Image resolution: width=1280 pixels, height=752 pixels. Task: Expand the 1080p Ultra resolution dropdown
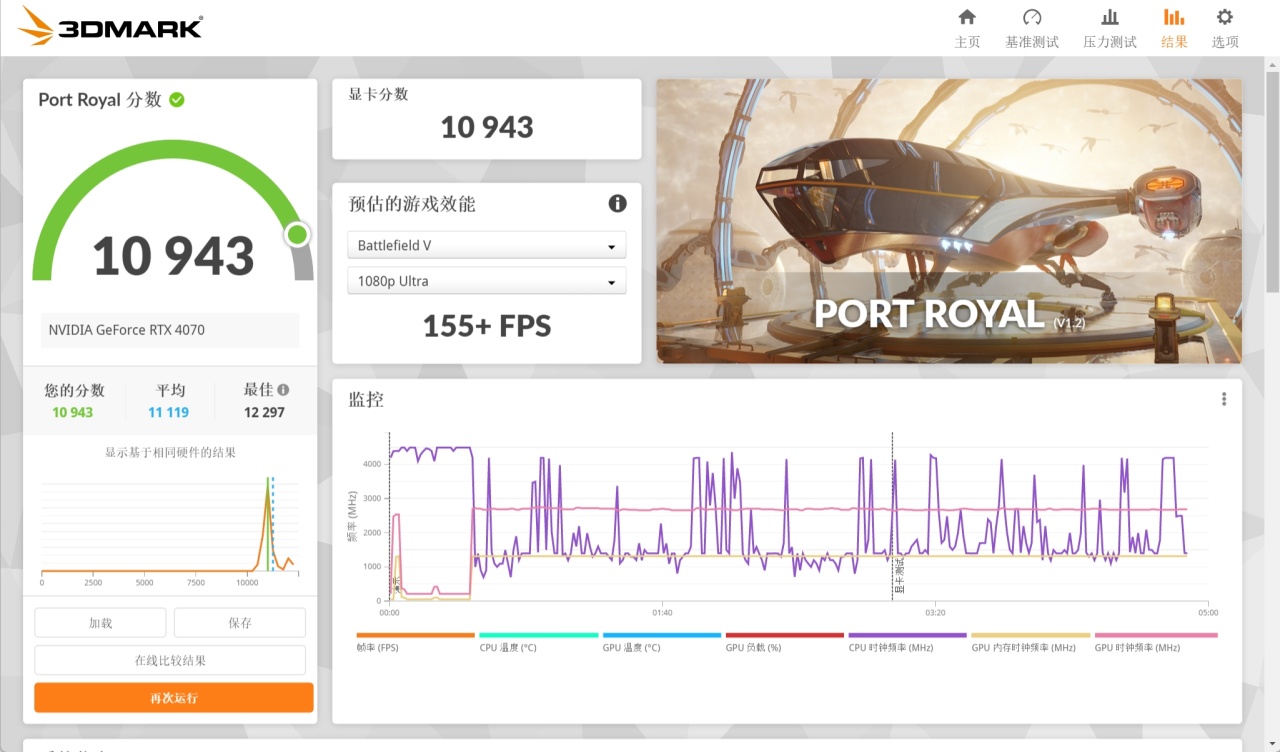pyautogui.click(x=487, y=281)
